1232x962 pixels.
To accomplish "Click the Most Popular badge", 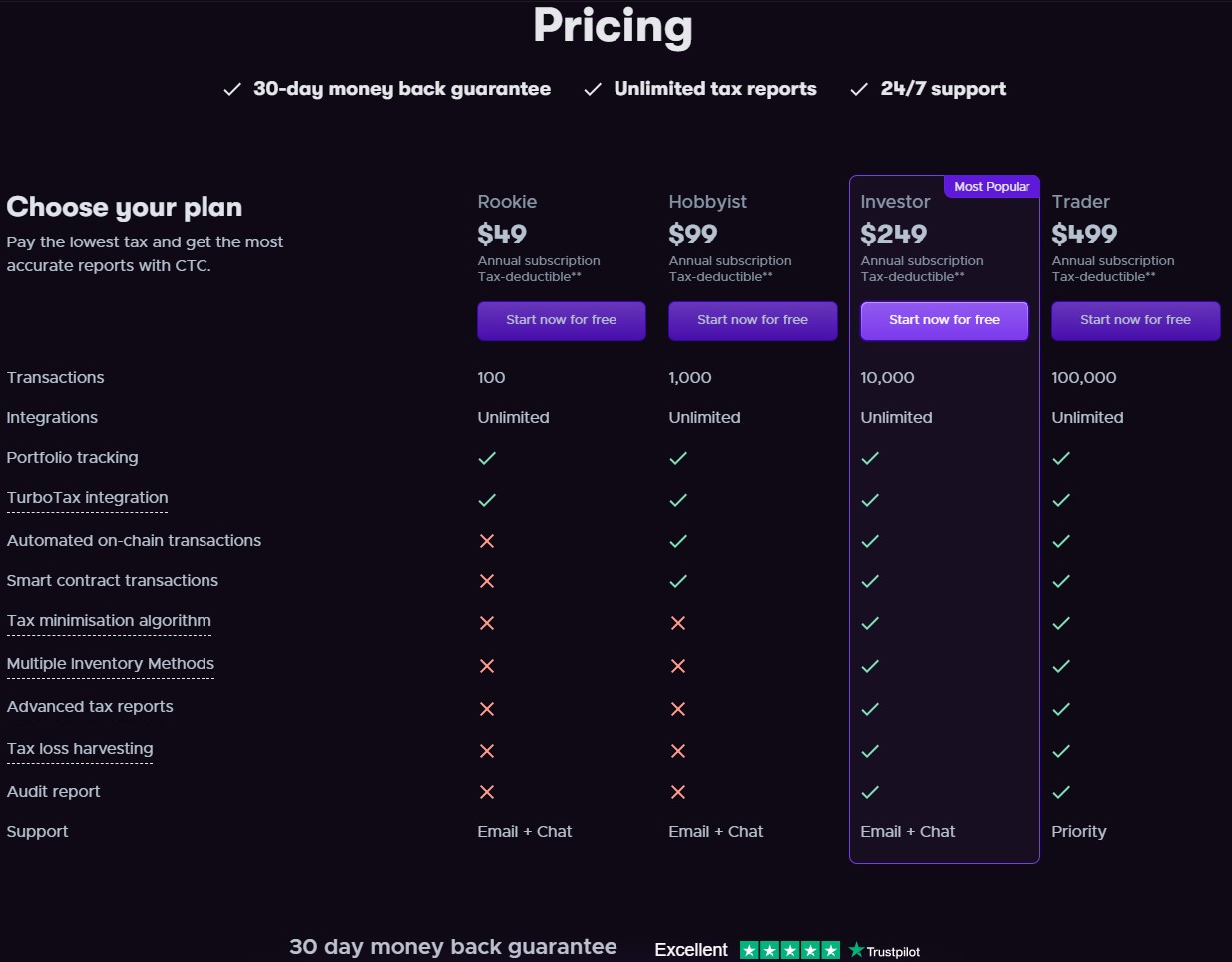I will point(992,187).
